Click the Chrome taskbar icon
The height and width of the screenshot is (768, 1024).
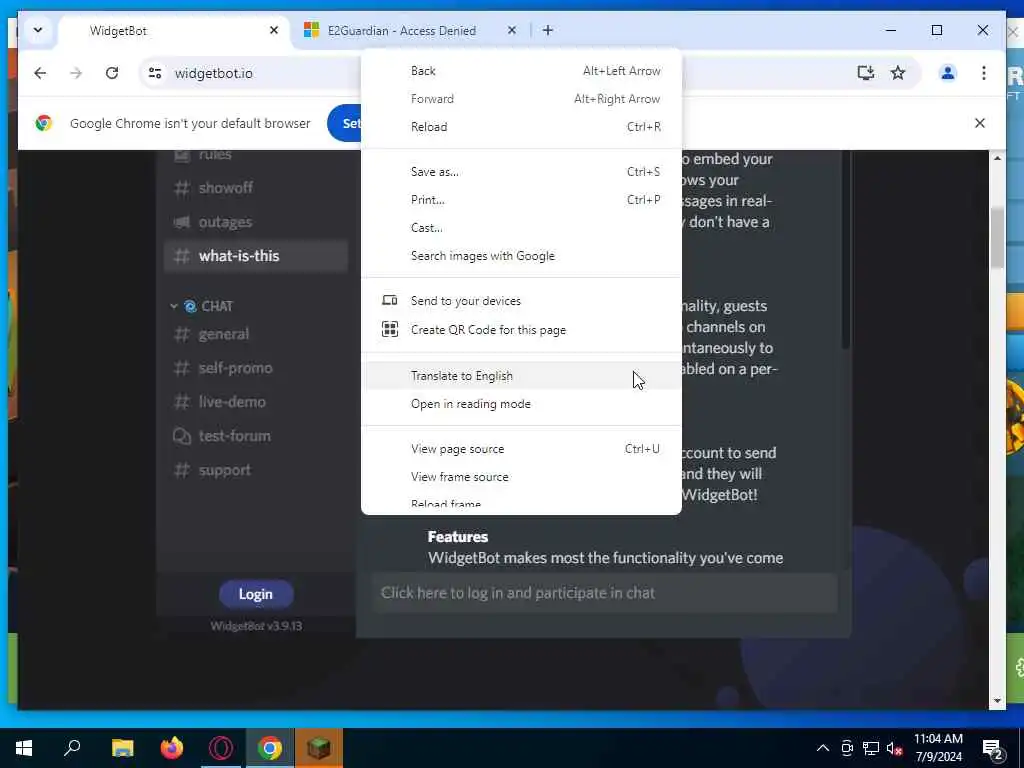[270, 748]
